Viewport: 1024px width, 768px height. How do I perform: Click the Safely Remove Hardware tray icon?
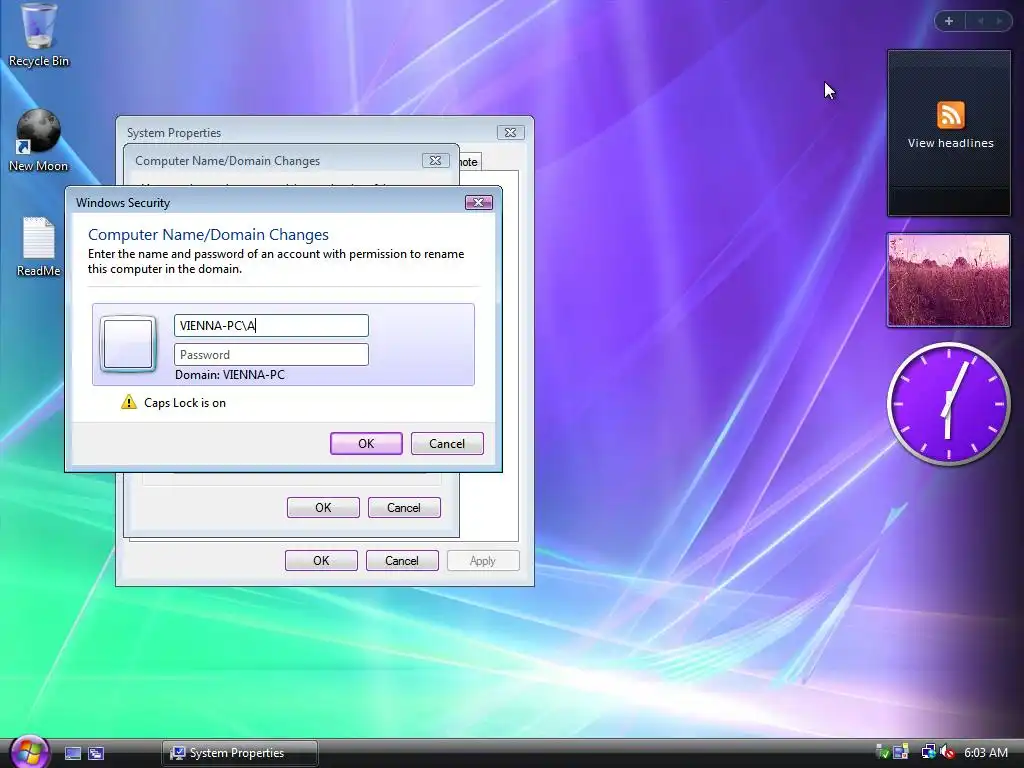pyautogui.click(x=882, y=752)
